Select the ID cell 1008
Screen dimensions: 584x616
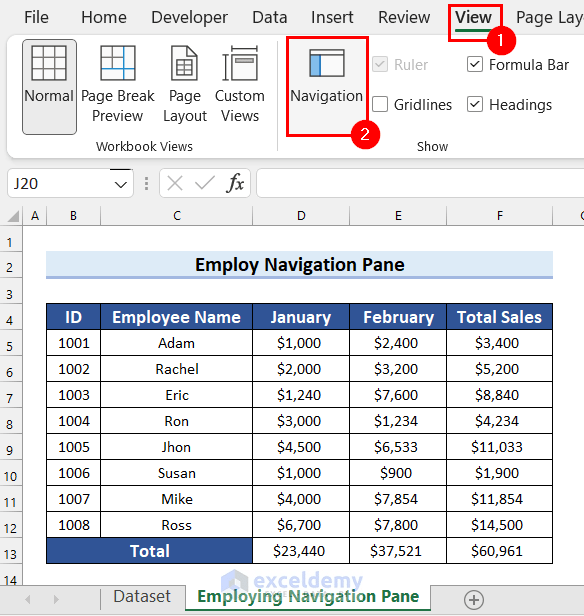tap(73, 524)
